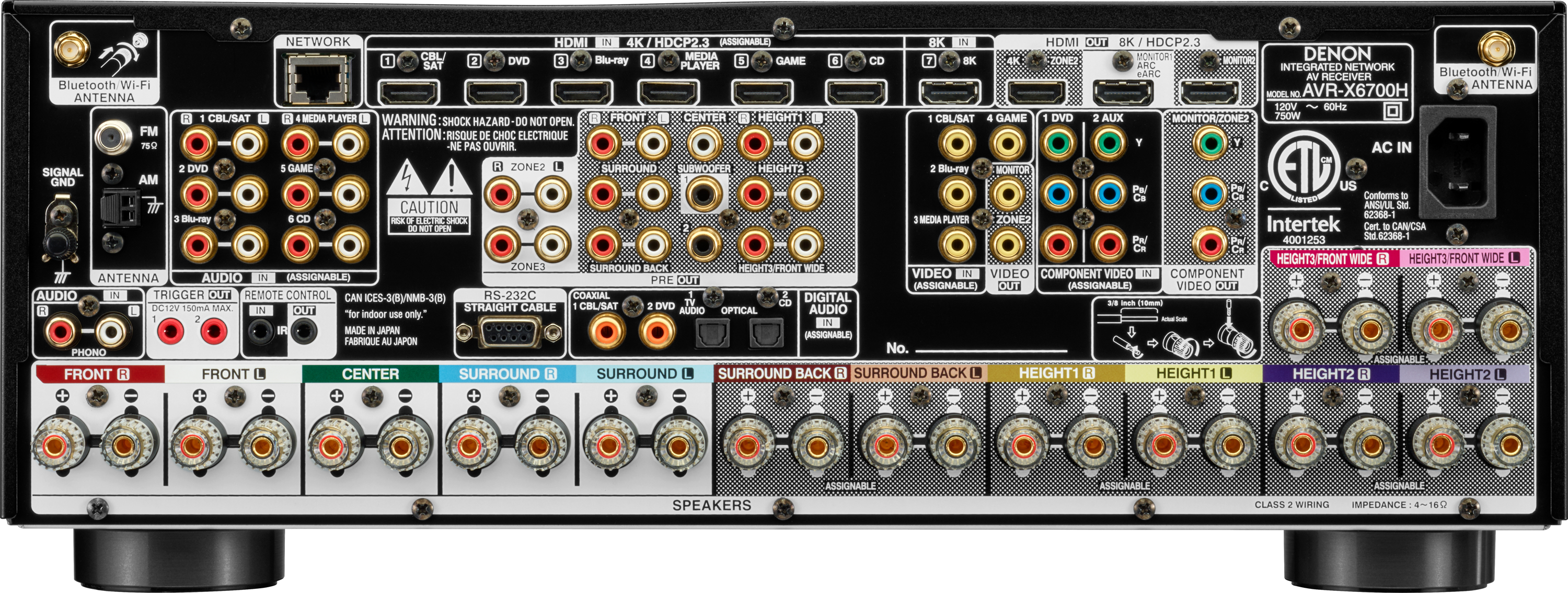The image size is (1568, 593).
Task: Click the Intertek text
Action: (1302, 224)
